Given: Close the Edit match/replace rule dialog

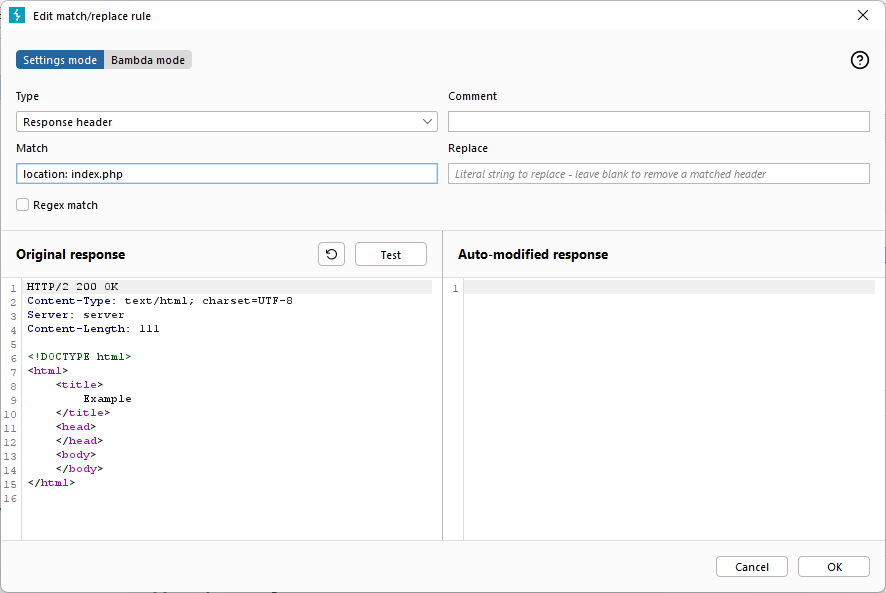Looking at the screenshot, I should tap(862, 15).
